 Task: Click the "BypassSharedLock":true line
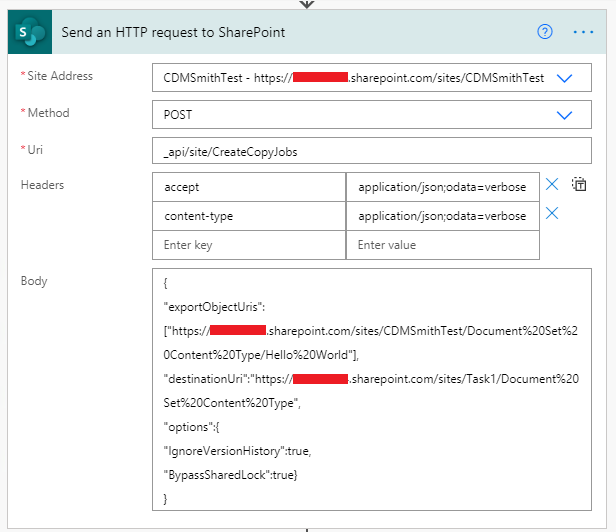(x=231, y=475)
